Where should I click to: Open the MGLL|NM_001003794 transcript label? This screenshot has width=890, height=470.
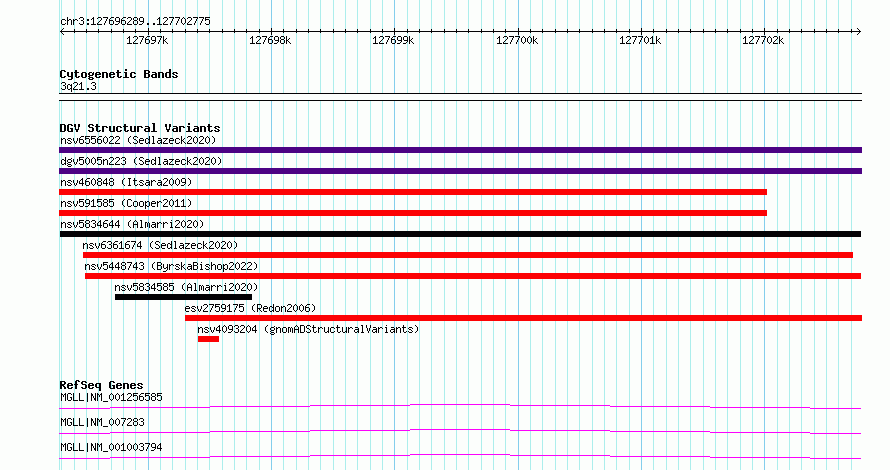(111, 447)
